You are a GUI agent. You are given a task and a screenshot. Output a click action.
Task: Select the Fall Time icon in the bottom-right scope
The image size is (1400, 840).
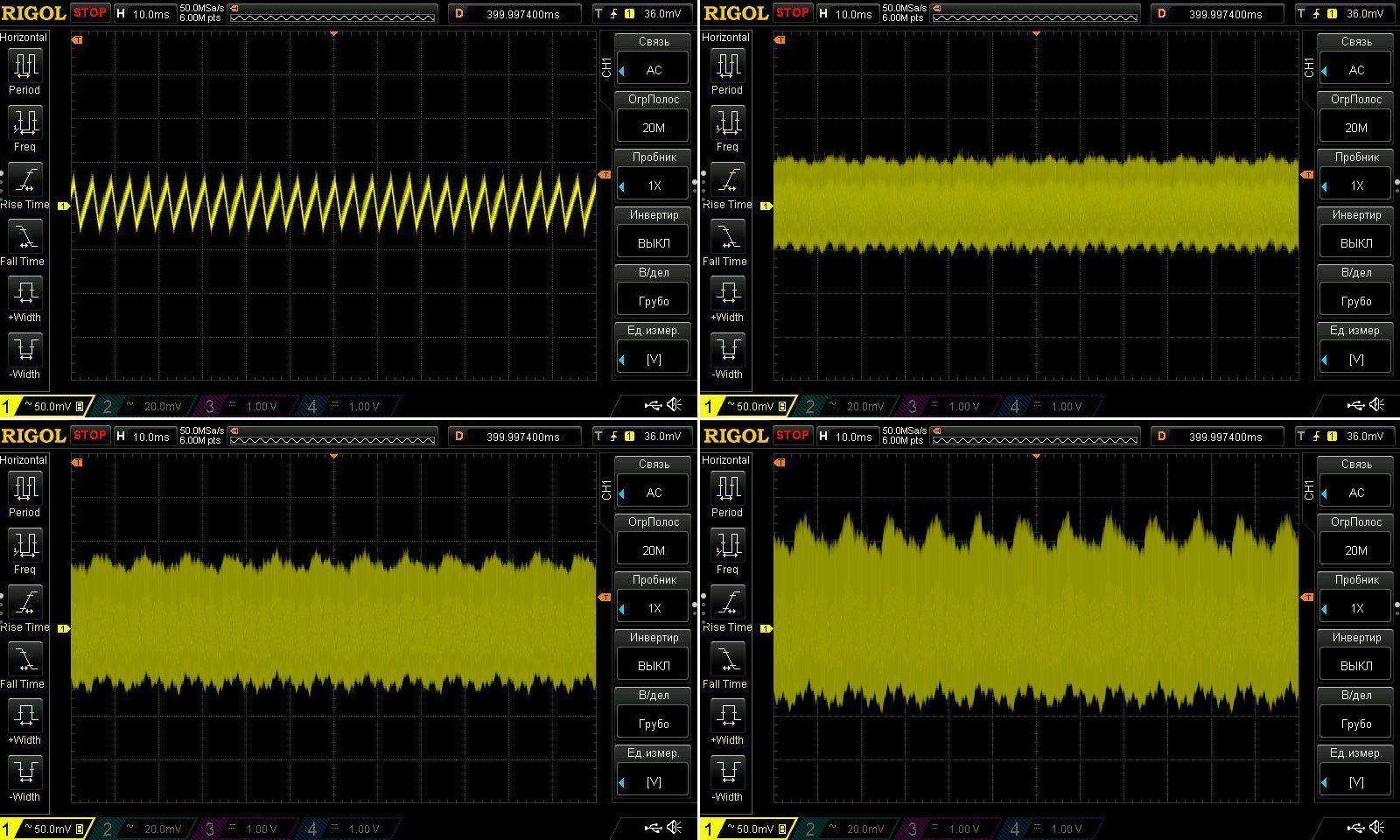tap(726, 660)
